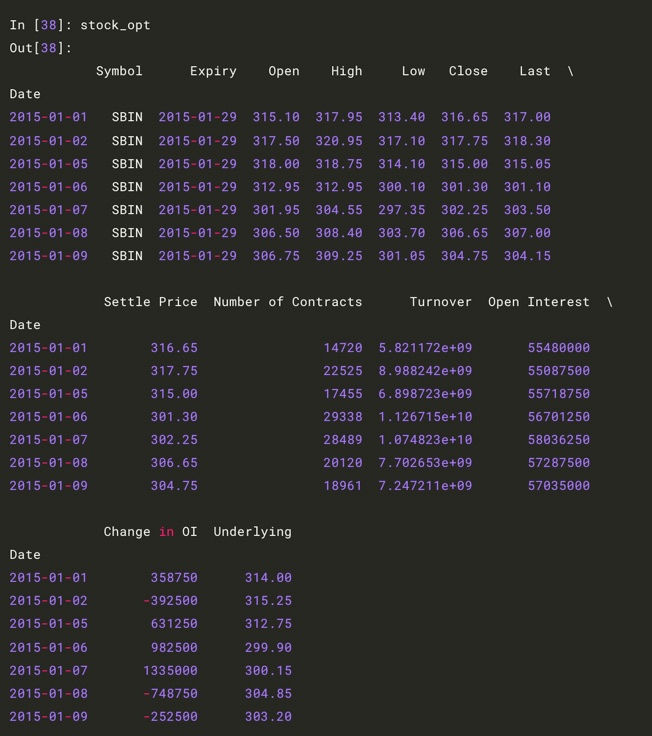Click the 'Low' column header

point(413,71)
